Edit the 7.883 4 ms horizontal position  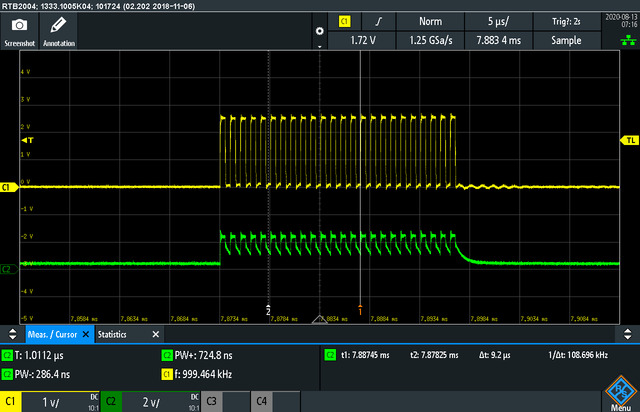[x=498, y=40]
